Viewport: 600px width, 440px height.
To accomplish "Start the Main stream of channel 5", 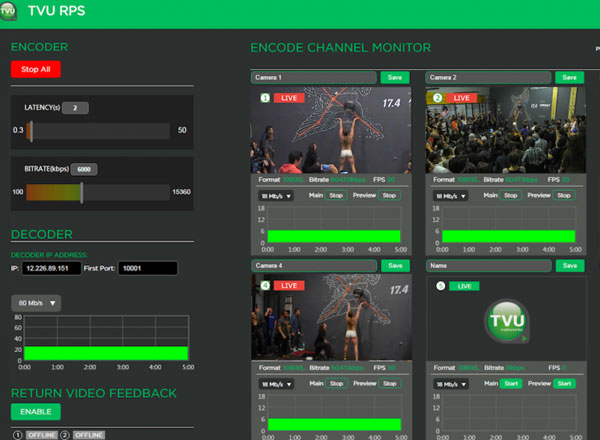I will (x=511, y=383).
